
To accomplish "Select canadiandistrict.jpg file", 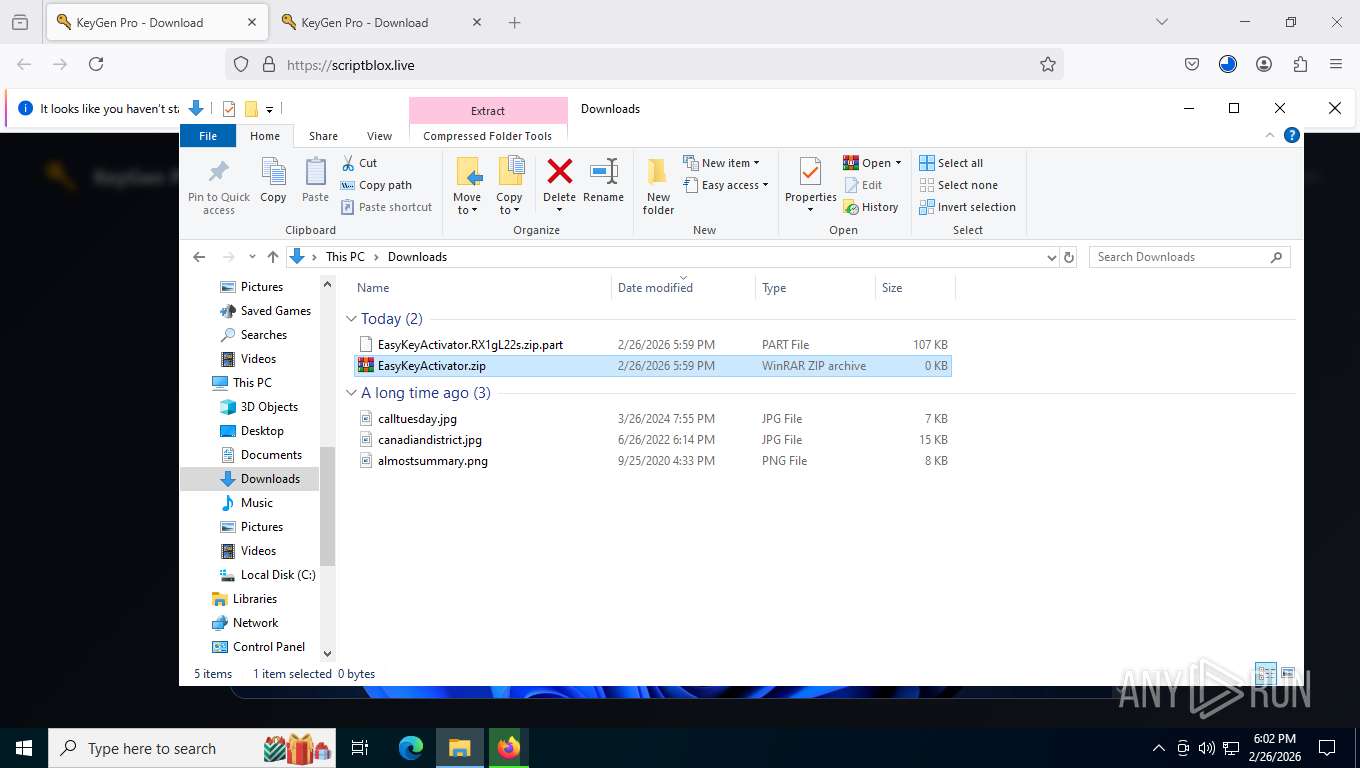I will point(653,439).
